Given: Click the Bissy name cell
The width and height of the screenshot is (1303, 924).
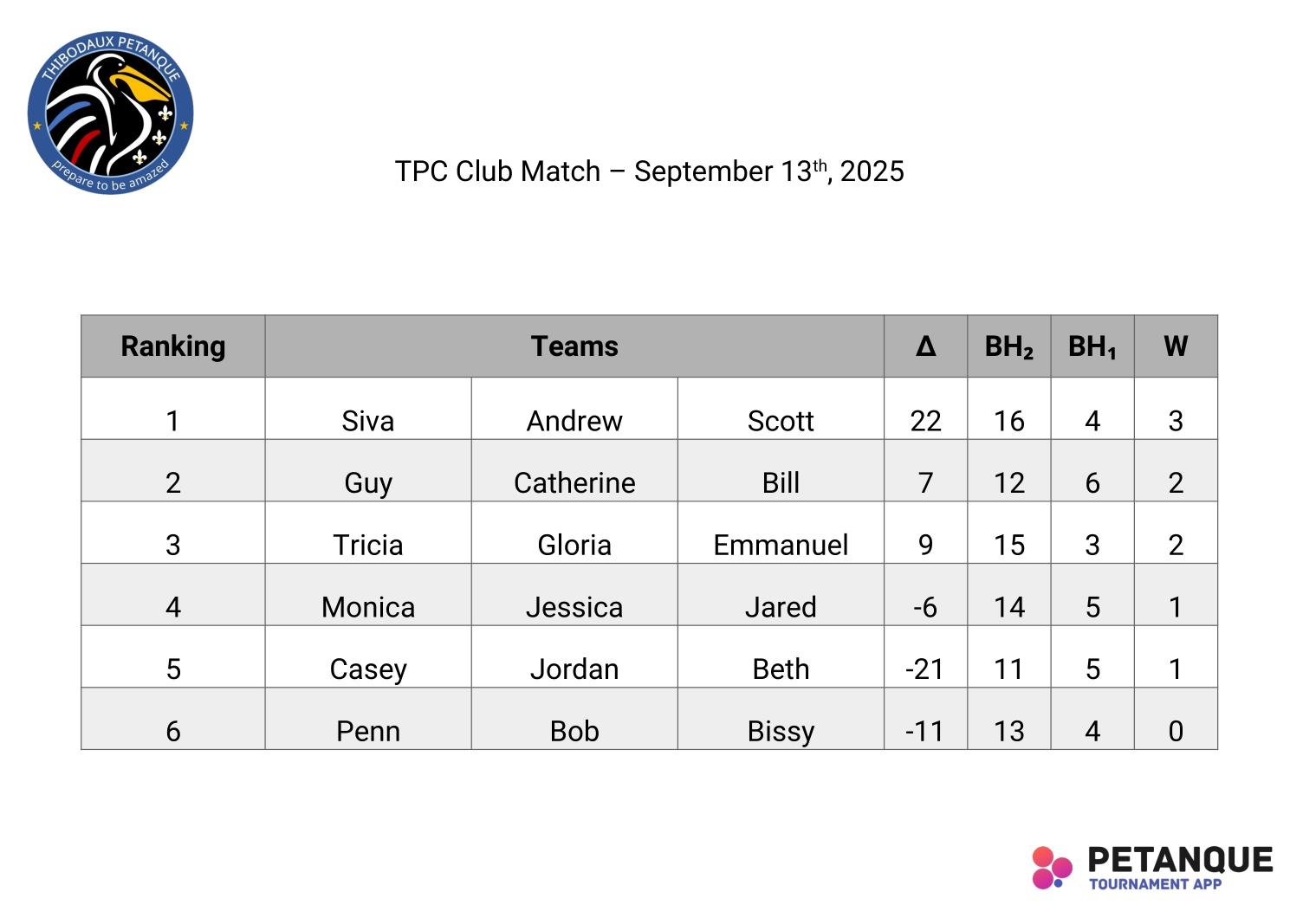Looking at the screenshot, I should pyautogui.click(x=781, y=731).
